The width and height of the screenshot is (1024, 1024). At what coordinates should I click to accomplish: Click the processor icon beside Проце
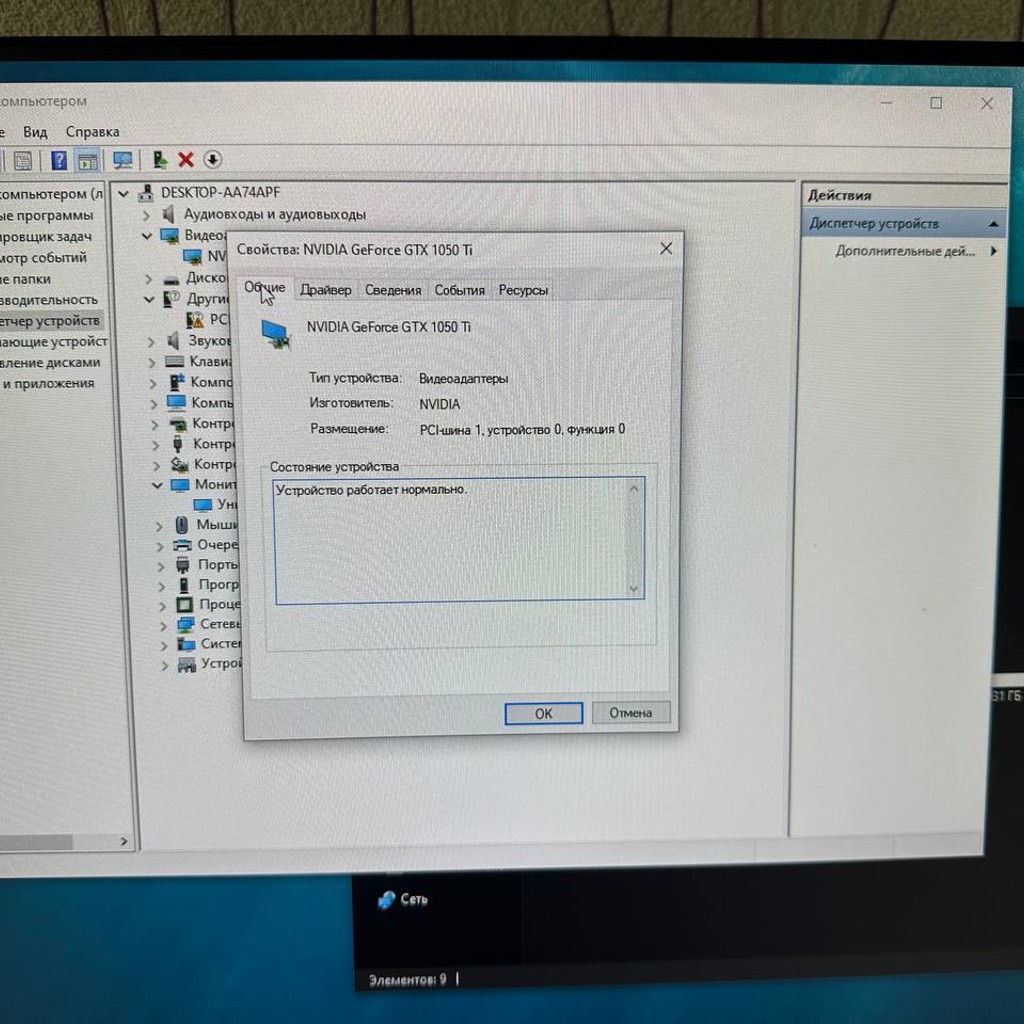[x=185, y=605]
